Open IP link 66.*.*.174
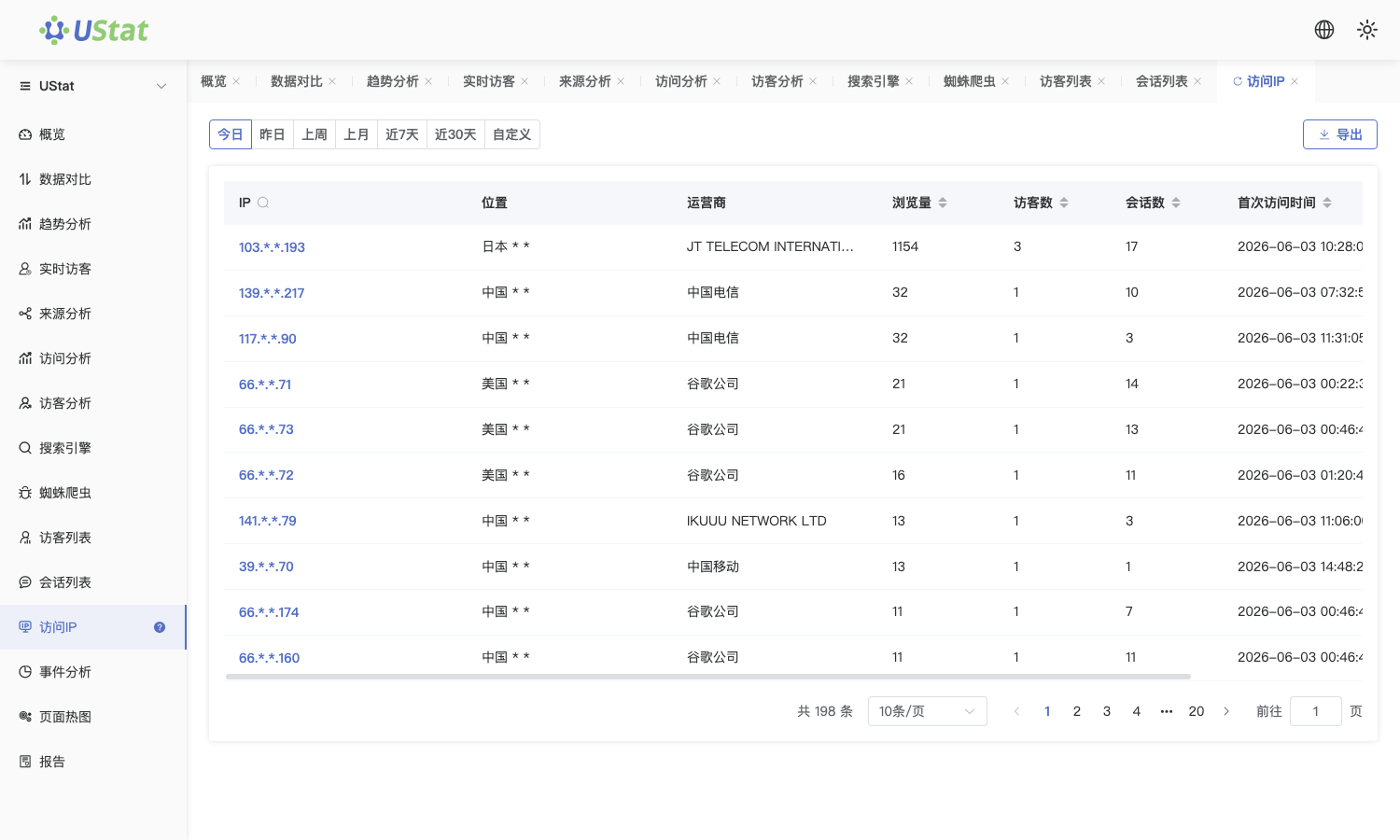1400x840 pixels. coord(269,612)
